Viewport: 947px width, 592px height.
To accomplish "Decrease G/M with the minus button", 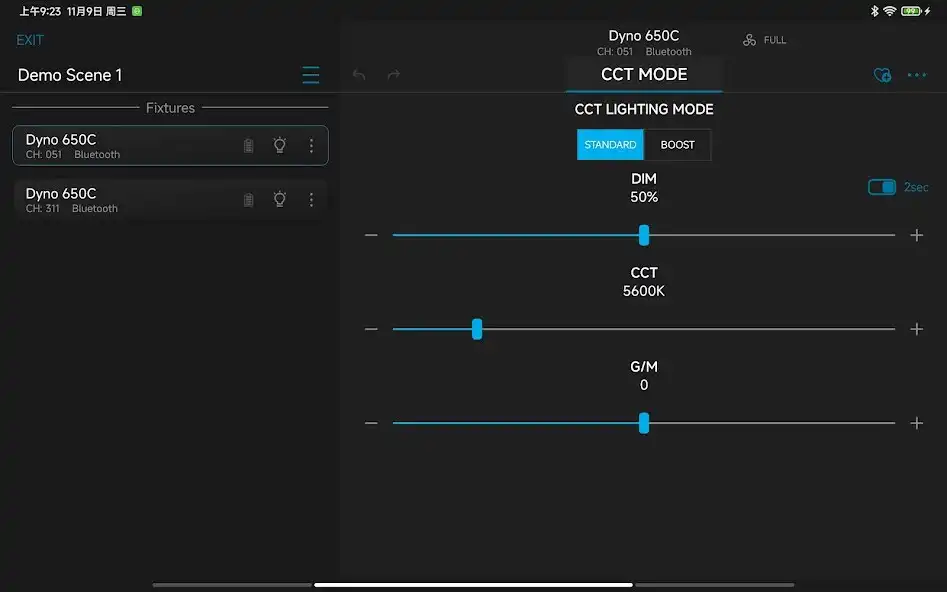I will (371, 423).
